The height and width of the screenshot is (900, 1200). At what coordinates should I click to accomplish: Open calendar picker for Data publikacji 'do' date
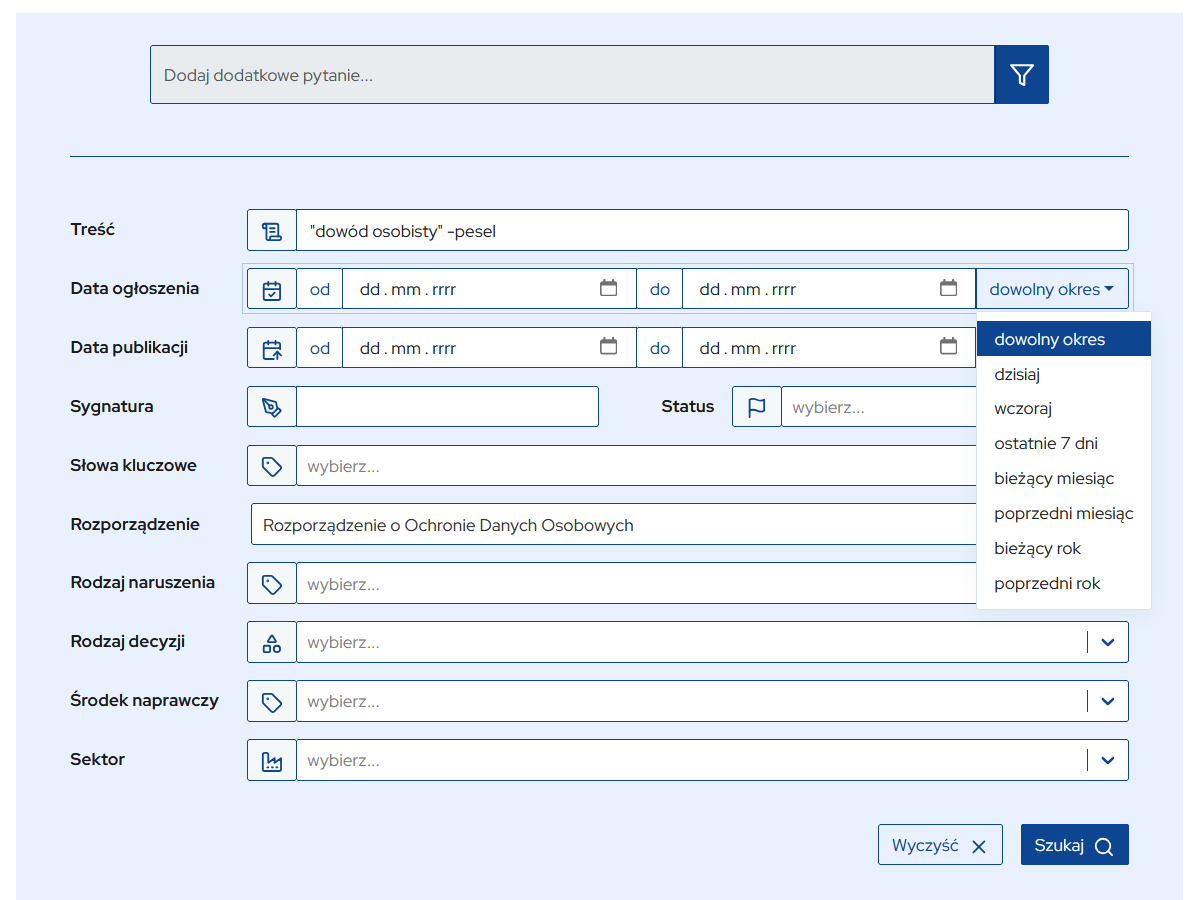click(x=948, y=348)
